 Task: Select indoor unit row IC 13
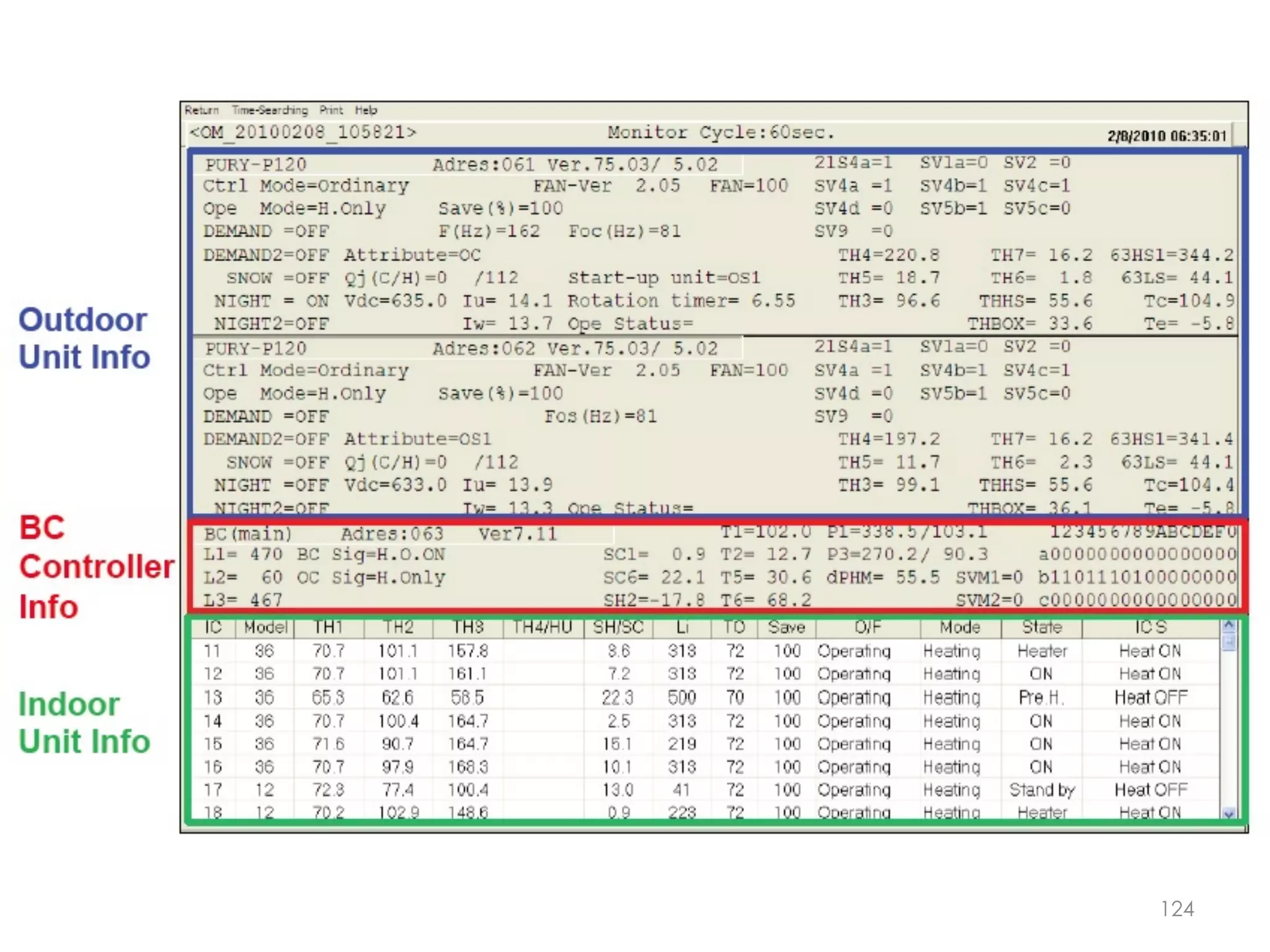tap(213, 698)
